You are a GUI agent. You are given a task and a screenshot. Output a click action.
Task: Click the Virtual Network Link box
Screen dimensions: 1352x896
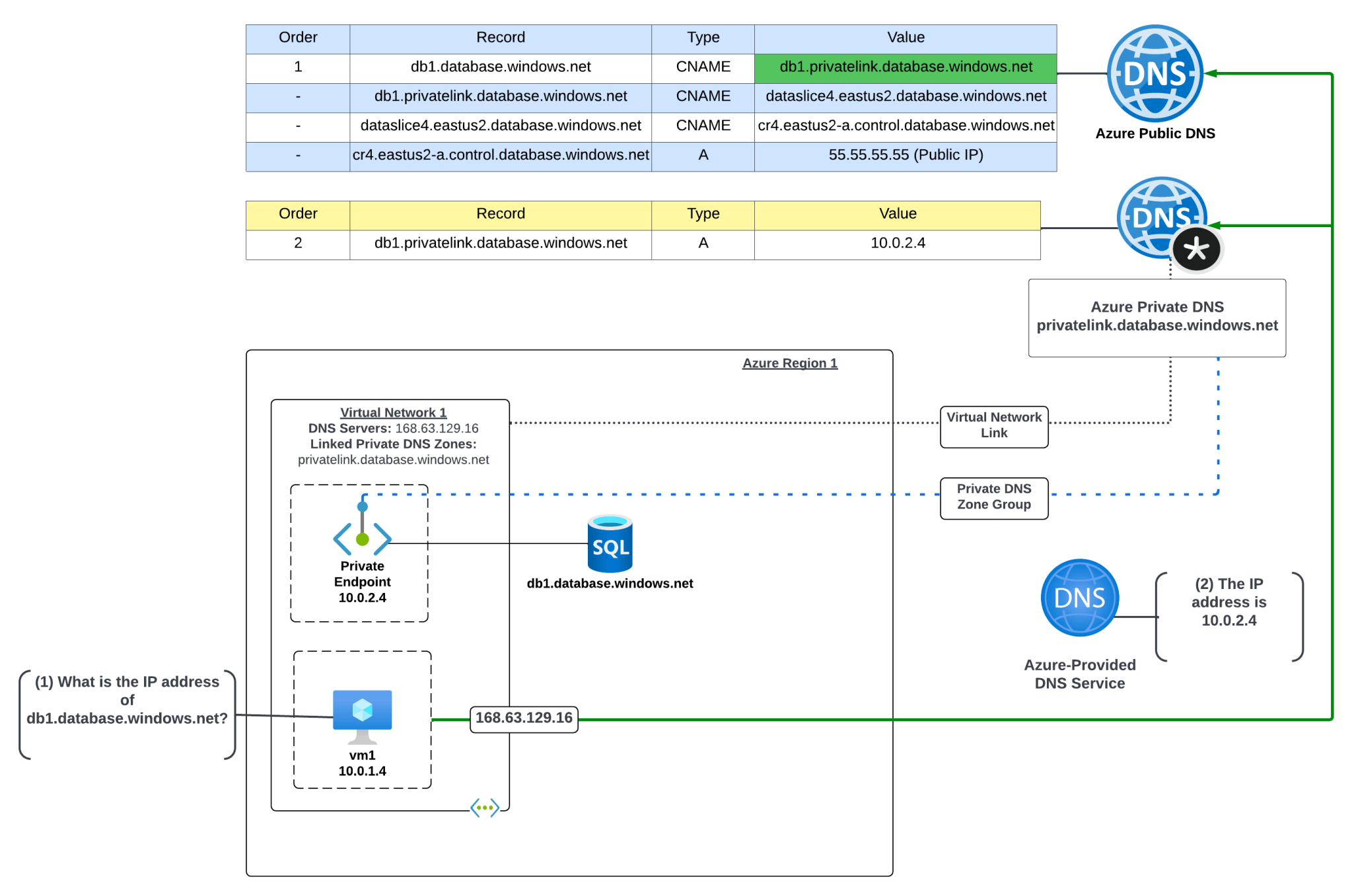coord(994,427)
